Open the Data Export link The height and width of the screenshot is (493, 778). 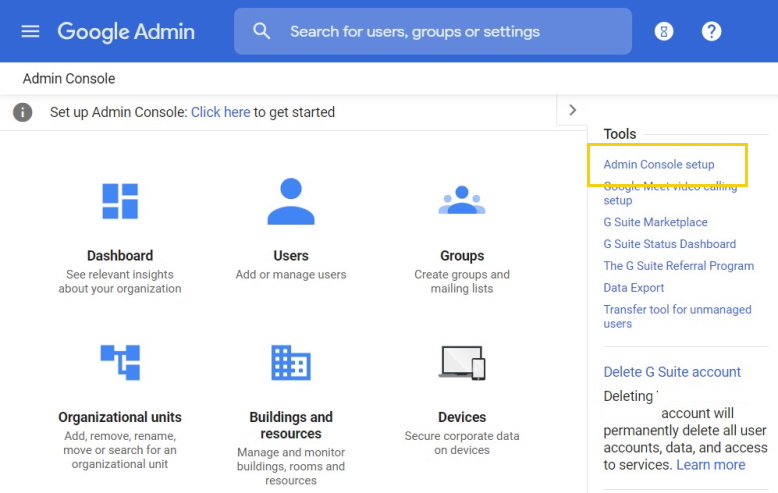pos(634,288)
